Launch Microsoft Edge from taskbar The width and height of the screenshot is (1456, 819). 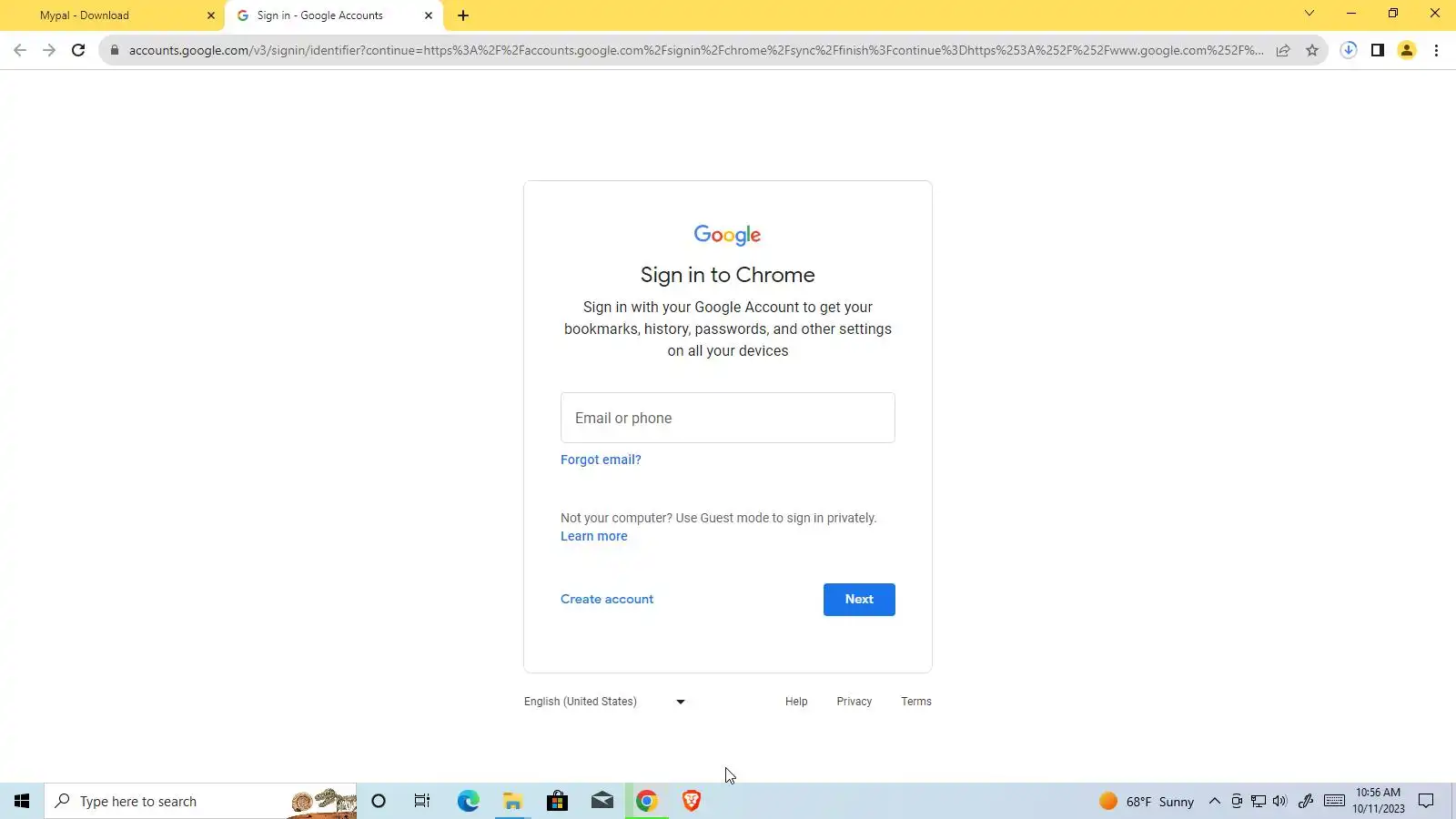(x=468, y=801)
